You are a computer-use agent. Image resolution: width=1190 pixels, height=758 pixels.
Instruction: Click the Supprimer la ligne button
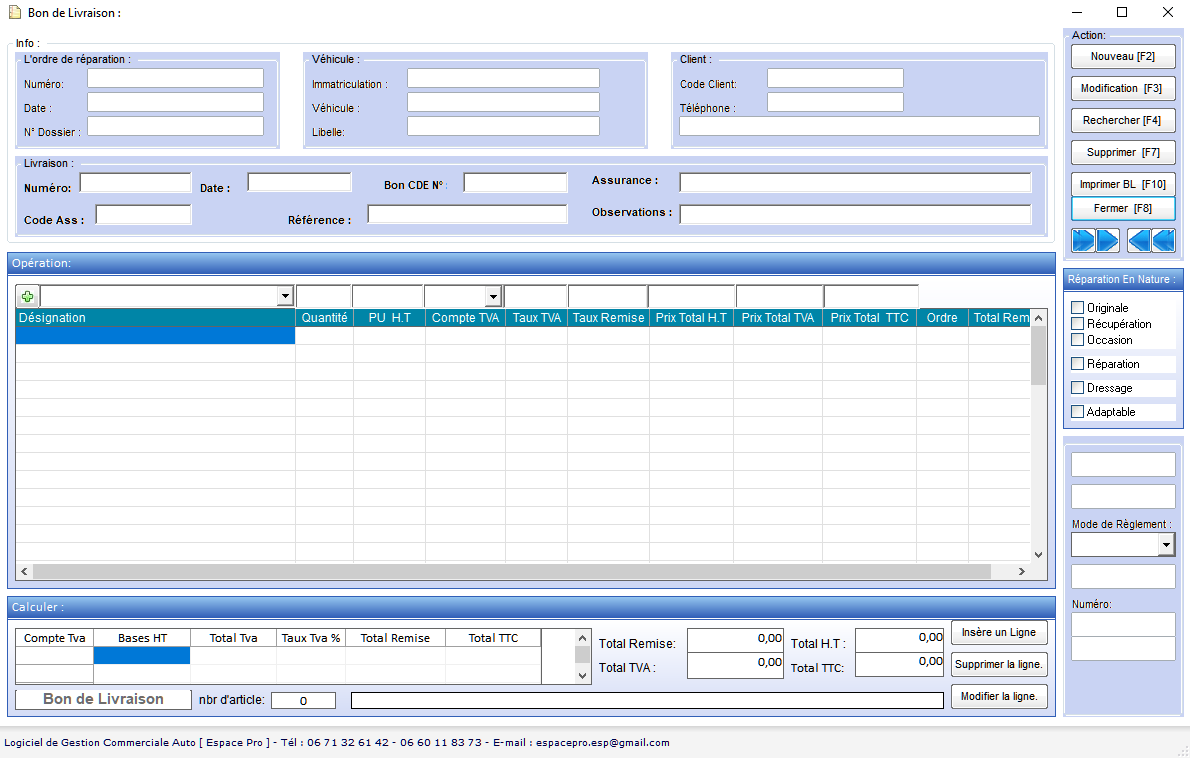[x=999, y=664]
